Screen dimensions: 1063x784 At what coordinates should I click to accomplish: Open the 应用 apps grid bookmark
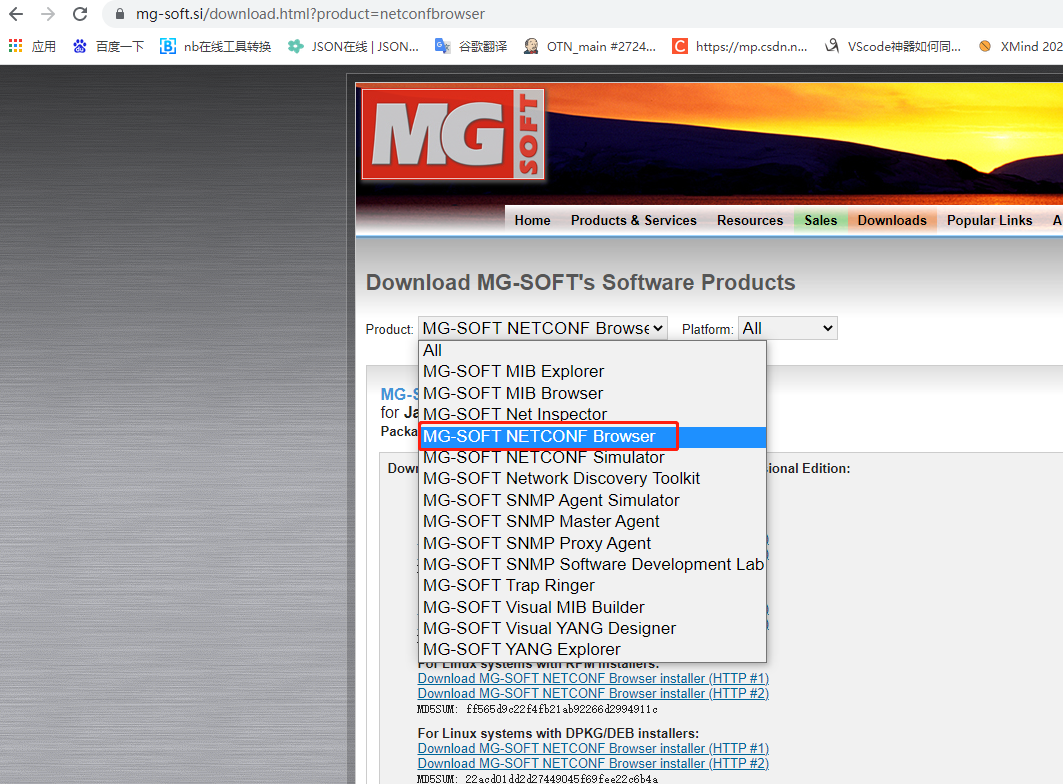click(32, 46)
